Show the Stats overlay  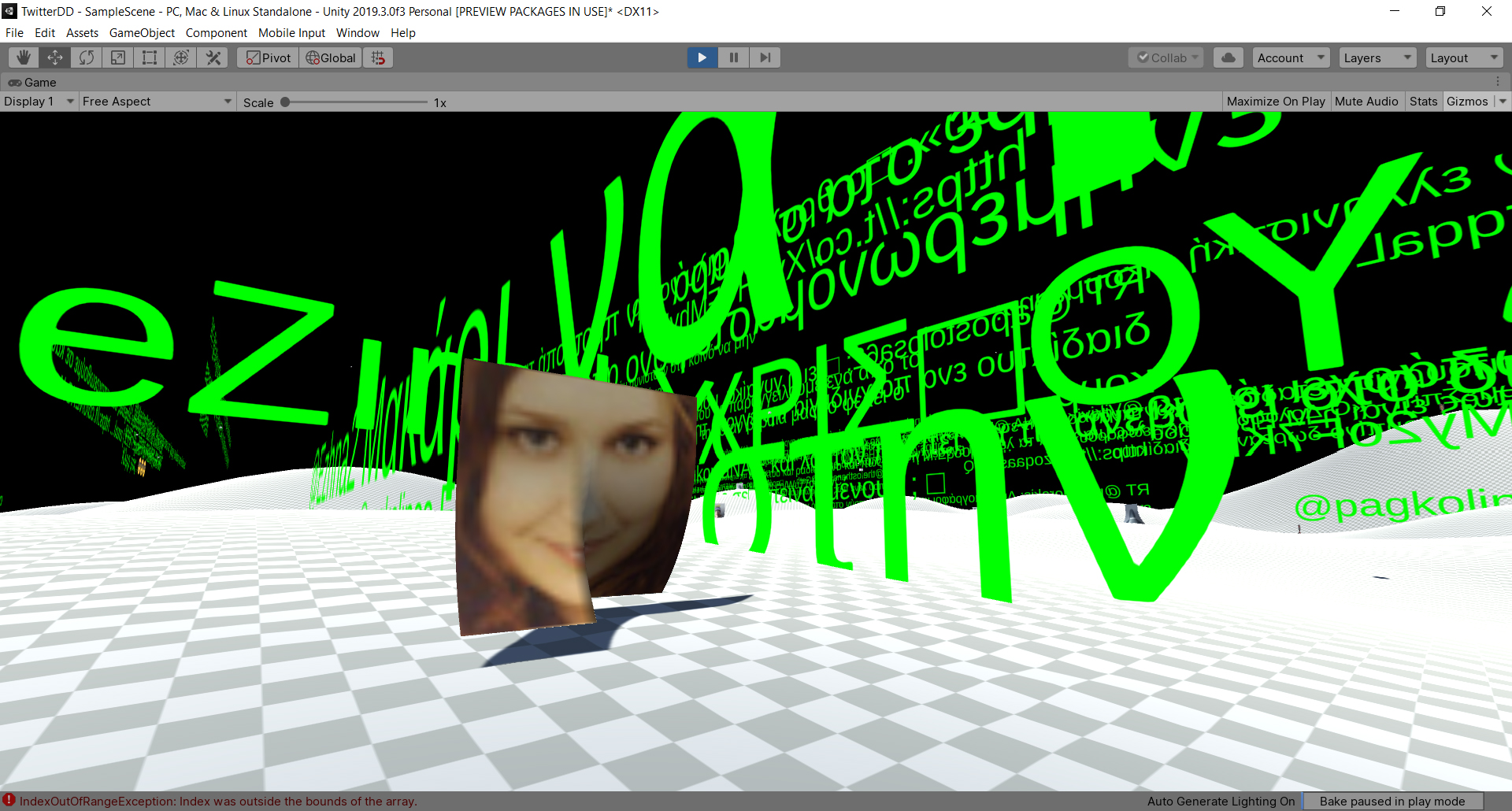(1423, 102)
